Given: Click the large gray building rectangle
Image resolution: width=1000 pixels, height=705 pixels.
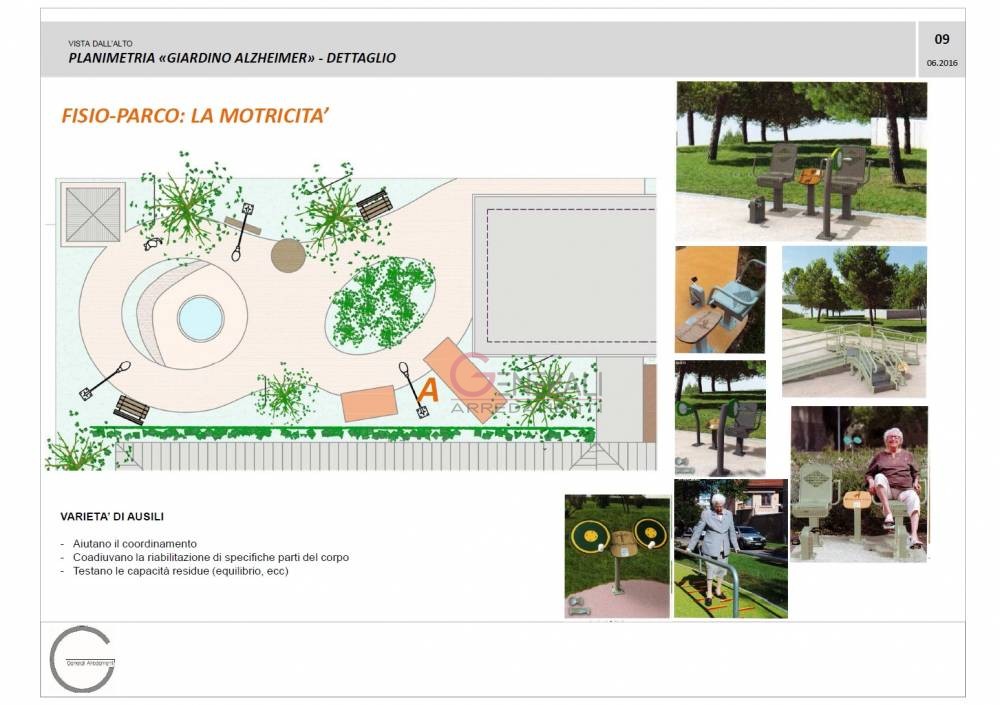Looking at the screenshot, I should click(x=565, y=270).
